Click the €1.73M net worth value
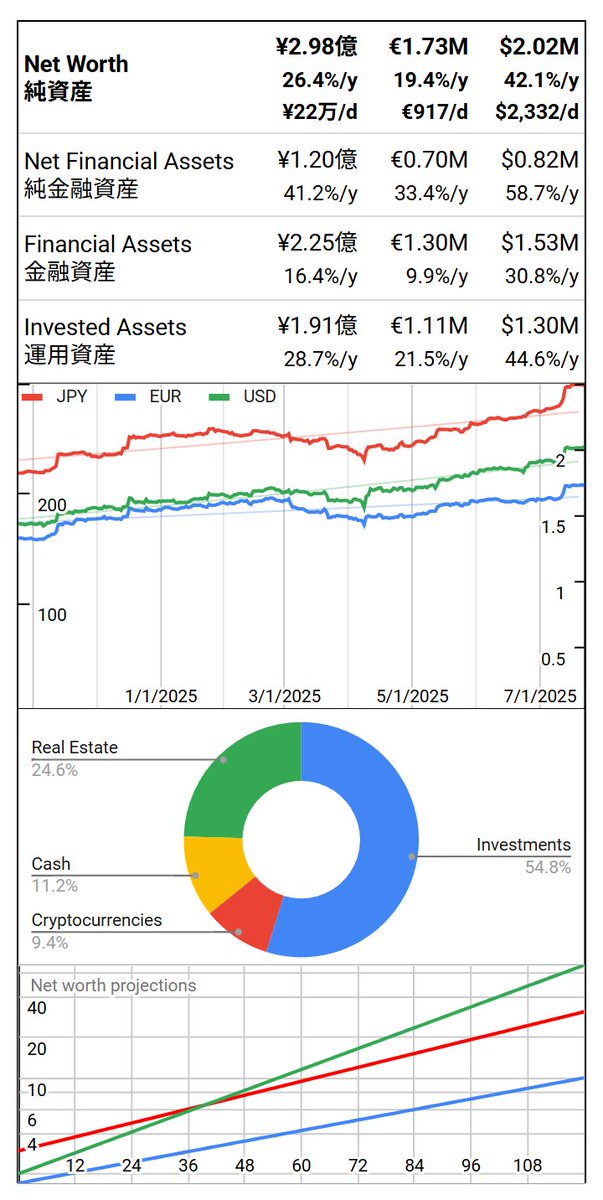The height and width of the screenshot is (1200, 603). click(427, 46)
